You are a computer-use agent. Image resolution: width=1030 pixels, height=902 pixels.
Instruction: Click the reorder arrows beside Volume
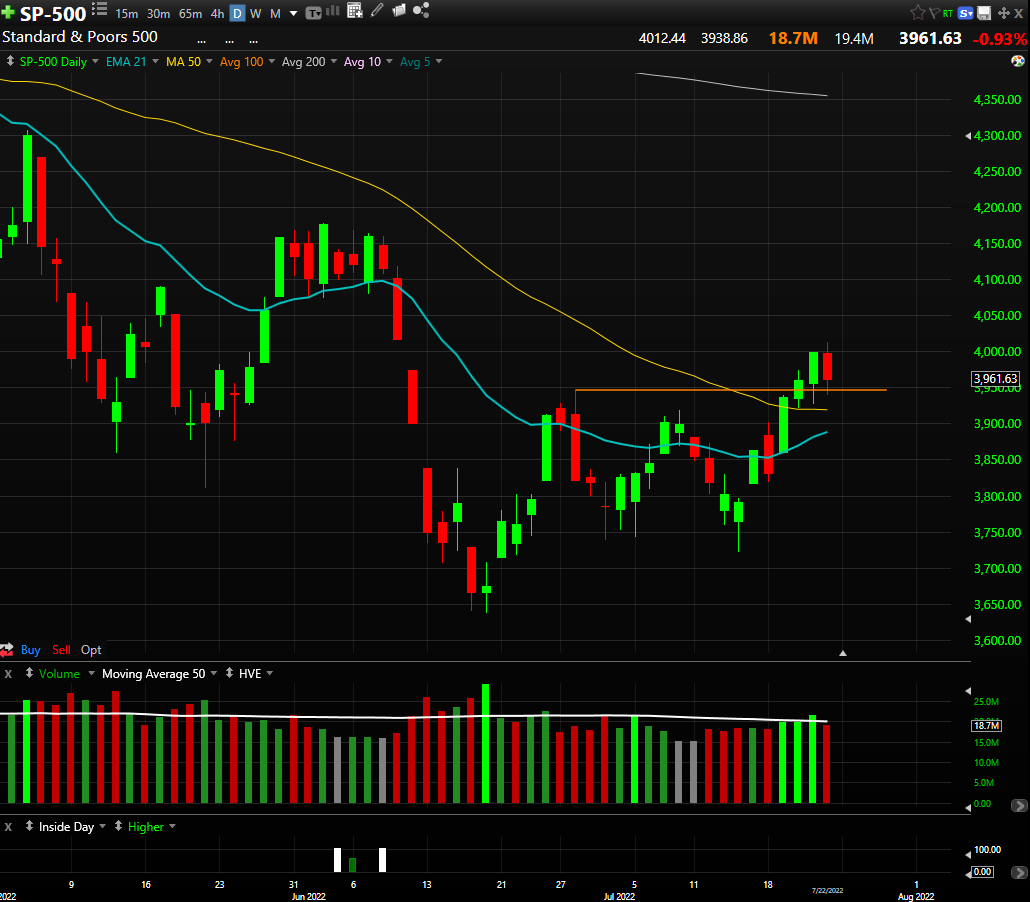[x=30, y=673]
